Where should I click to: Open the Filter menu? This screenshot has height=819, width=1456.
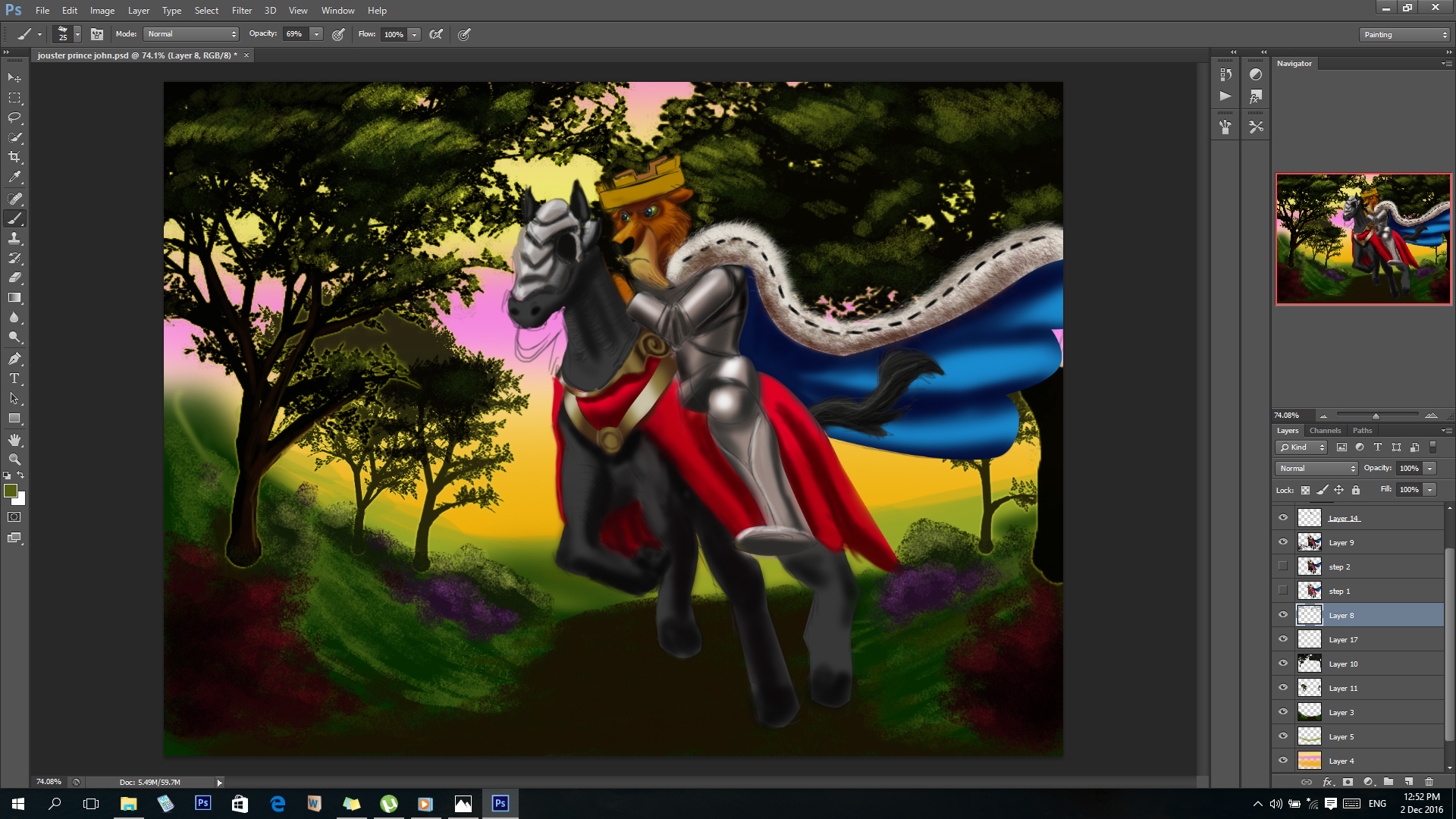point(241,11)
